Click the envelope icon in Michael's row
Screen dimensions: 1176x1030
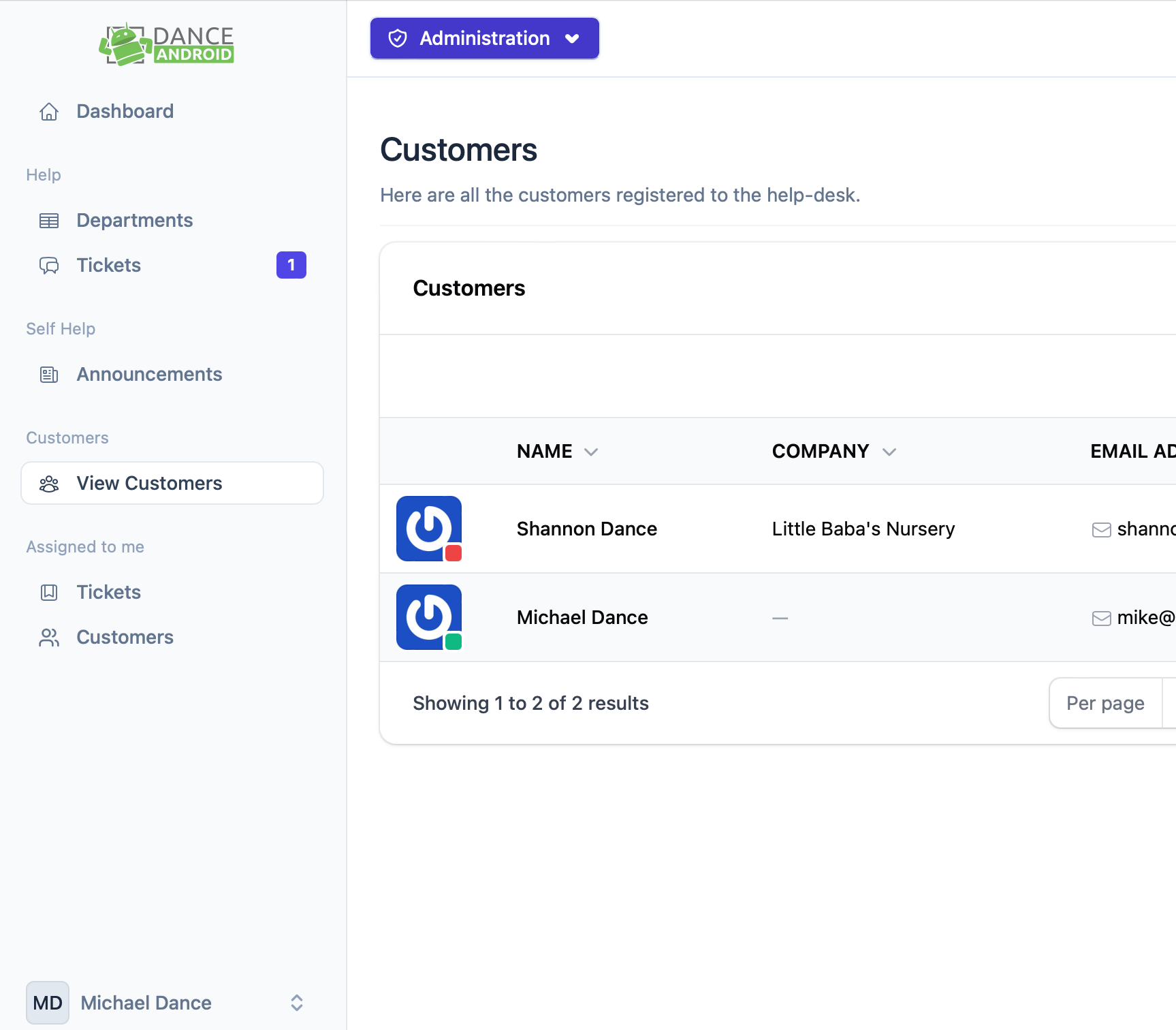1101,618
